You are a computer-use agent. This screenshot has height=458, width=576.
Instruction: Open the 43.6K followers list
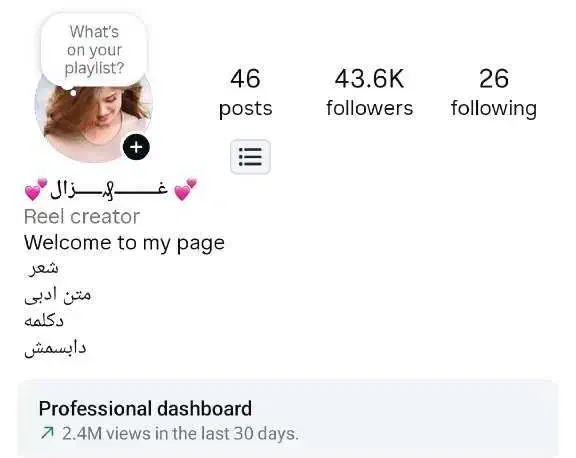click(x=370, y=93)
